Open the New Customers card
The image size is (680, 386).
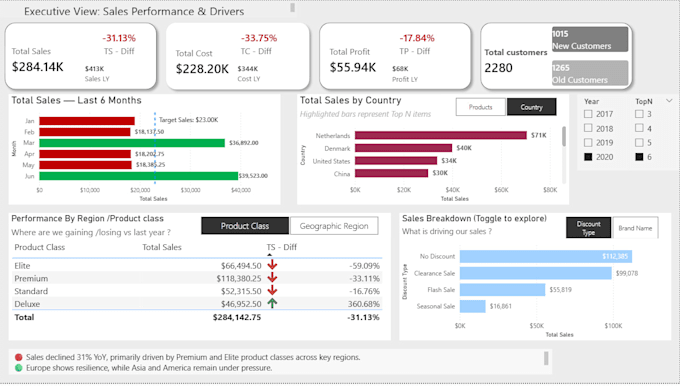click(590, 39)
